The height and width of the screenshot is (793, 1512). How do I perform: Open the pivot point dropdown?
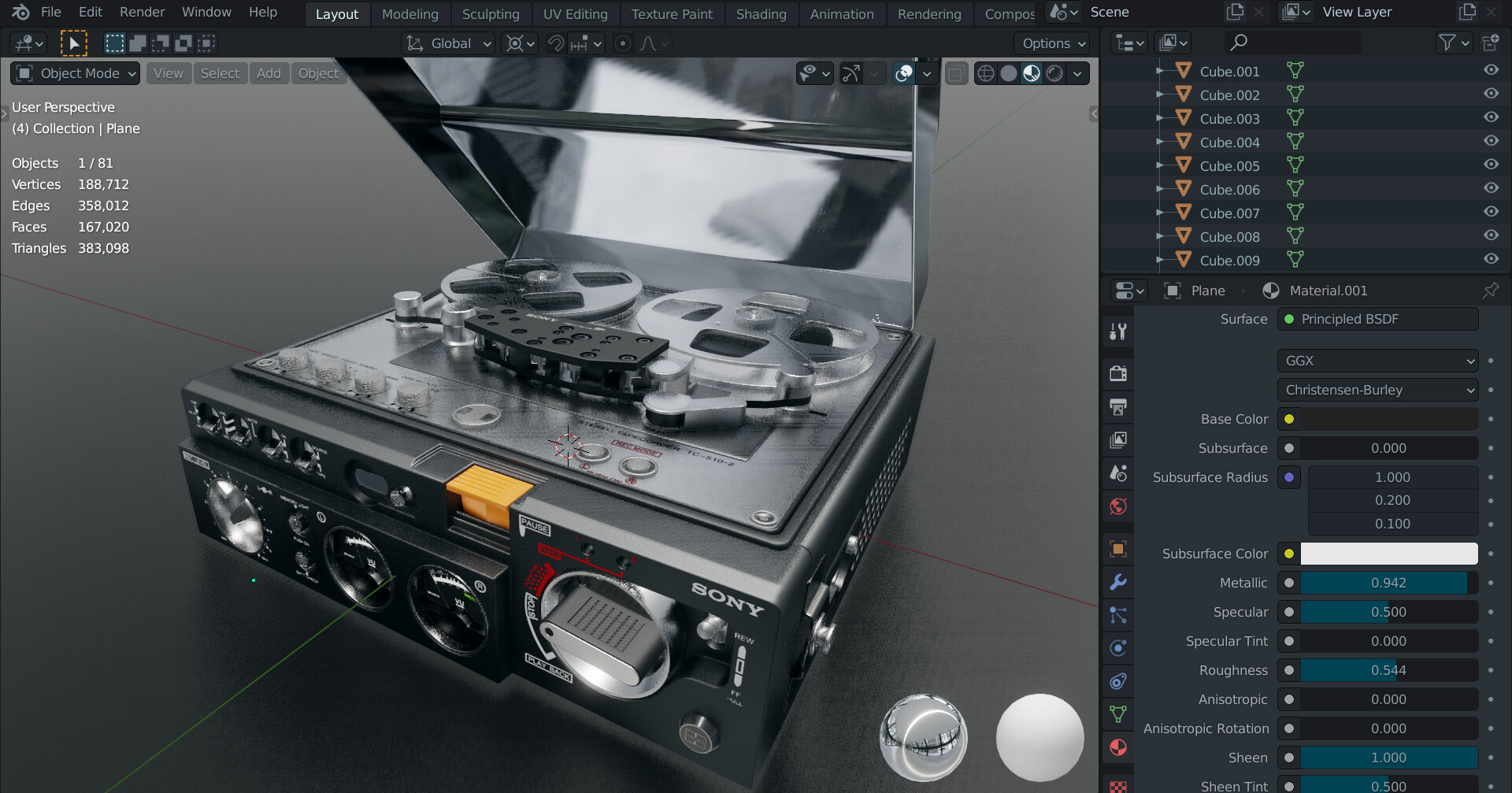pos(521,43)
